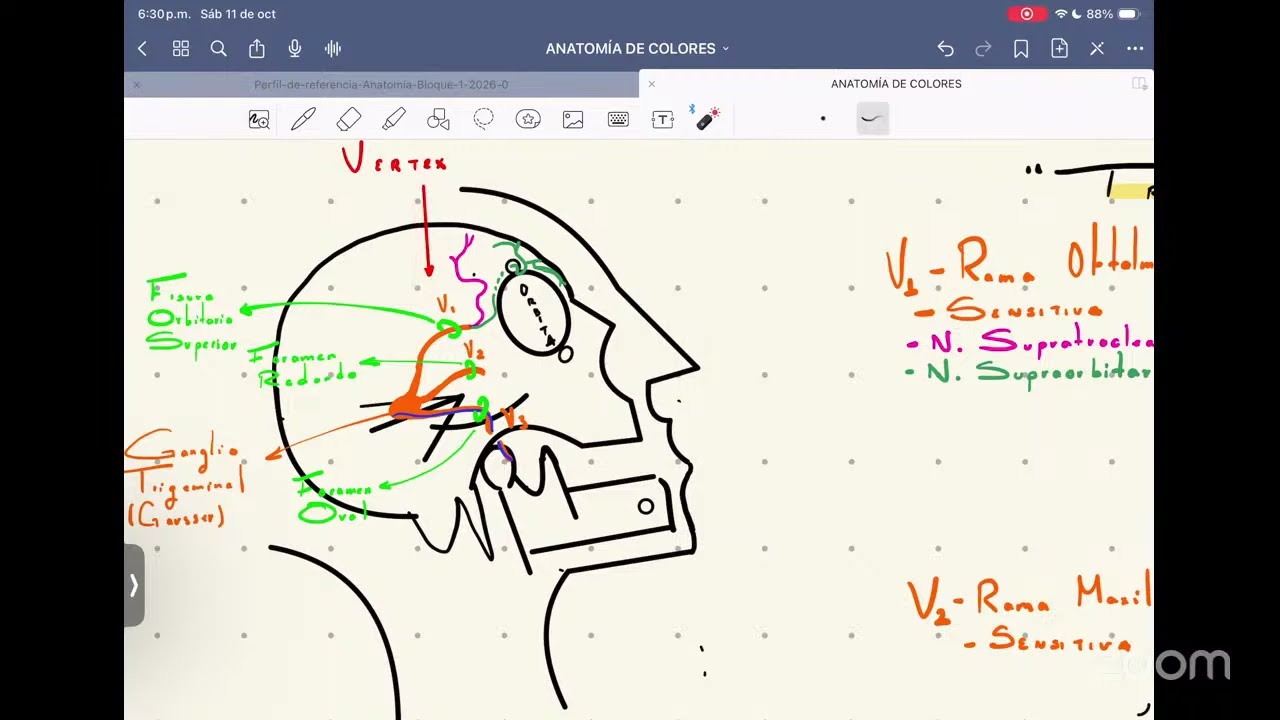Activate the laser pointer tool

[x=707, y=118]
